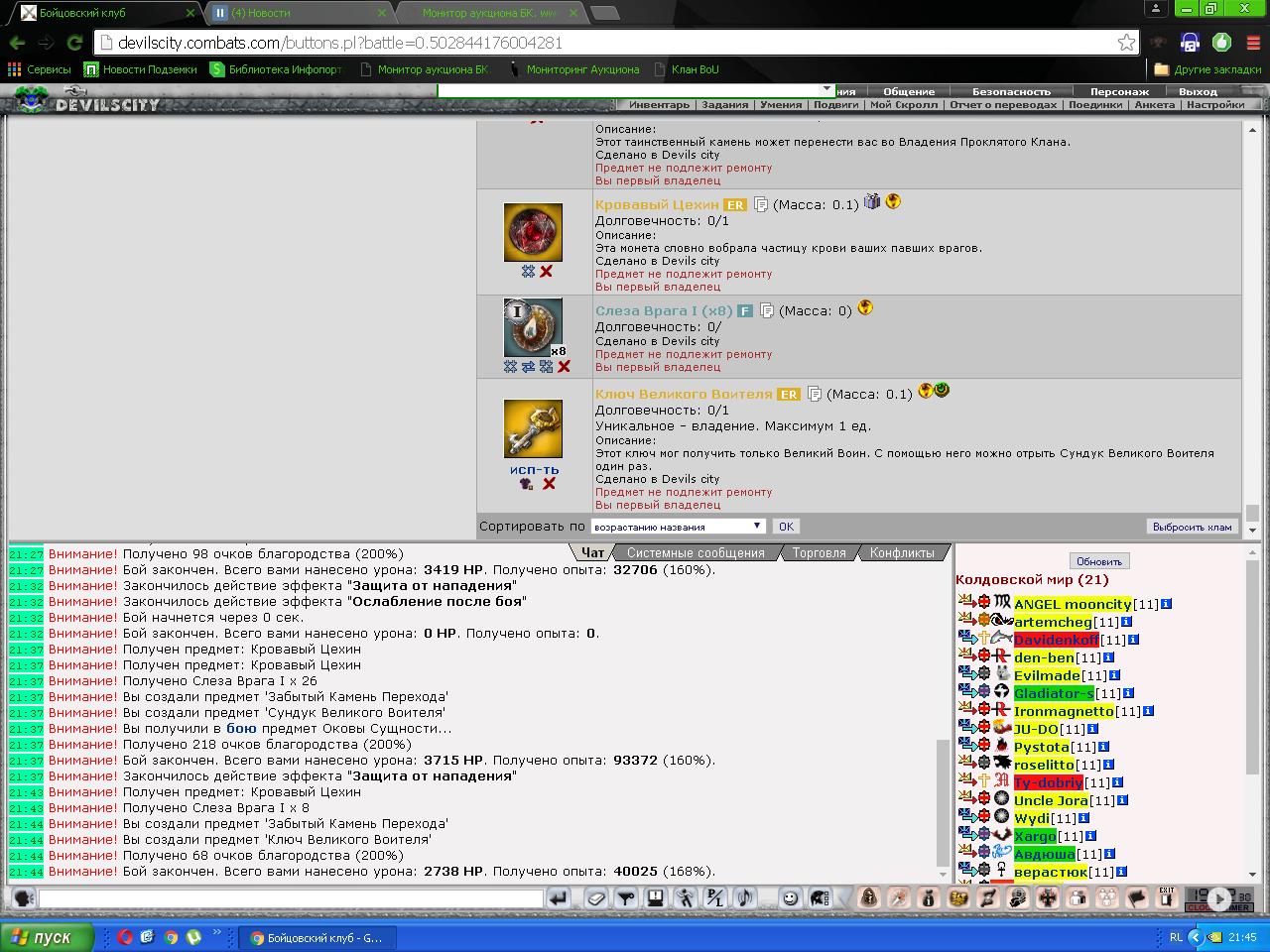Click the user list vertical scrollbar

(1251, 712)
